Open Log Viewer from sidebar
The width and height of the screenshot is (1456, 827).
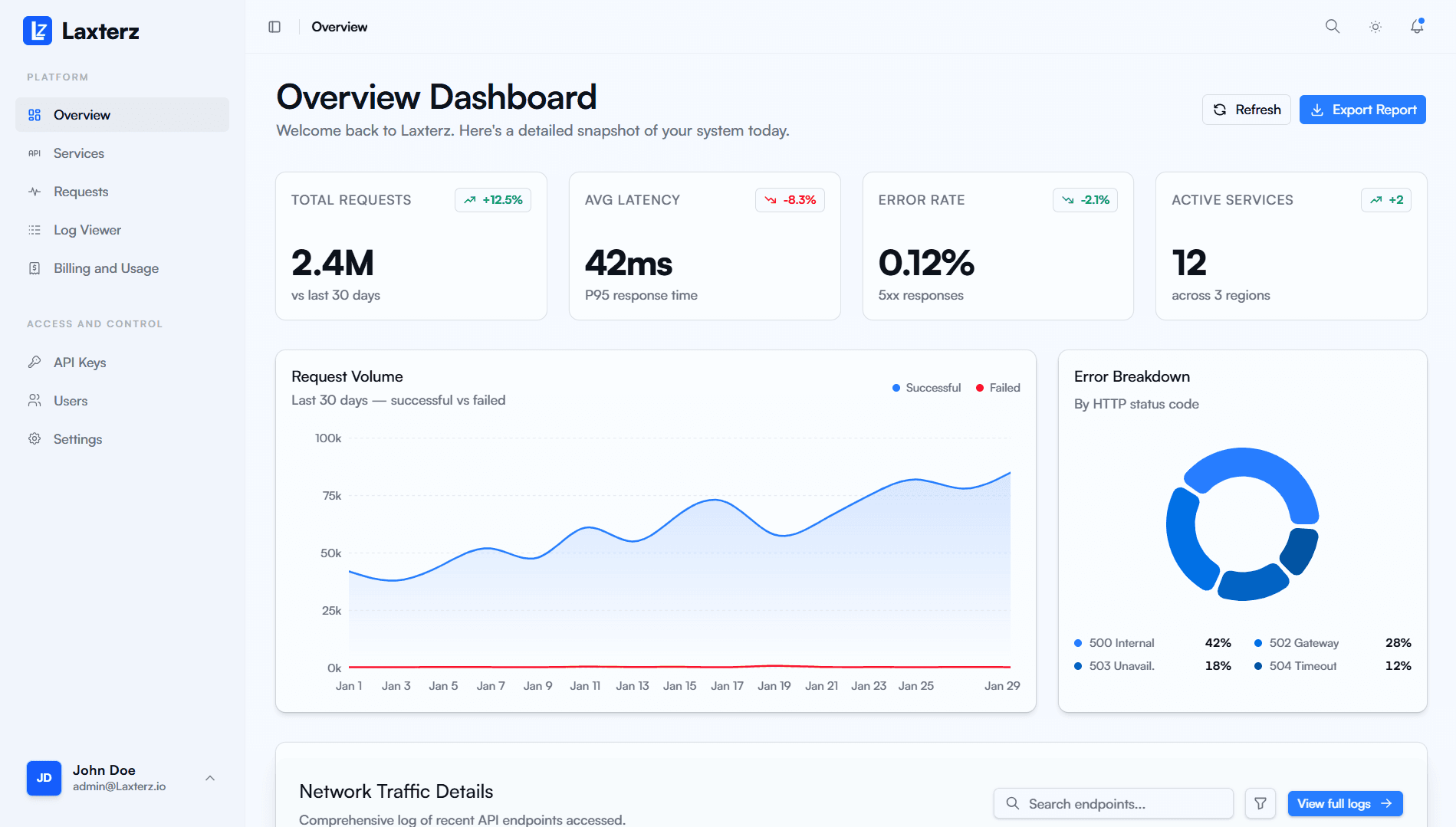click(x=87, y=230)
